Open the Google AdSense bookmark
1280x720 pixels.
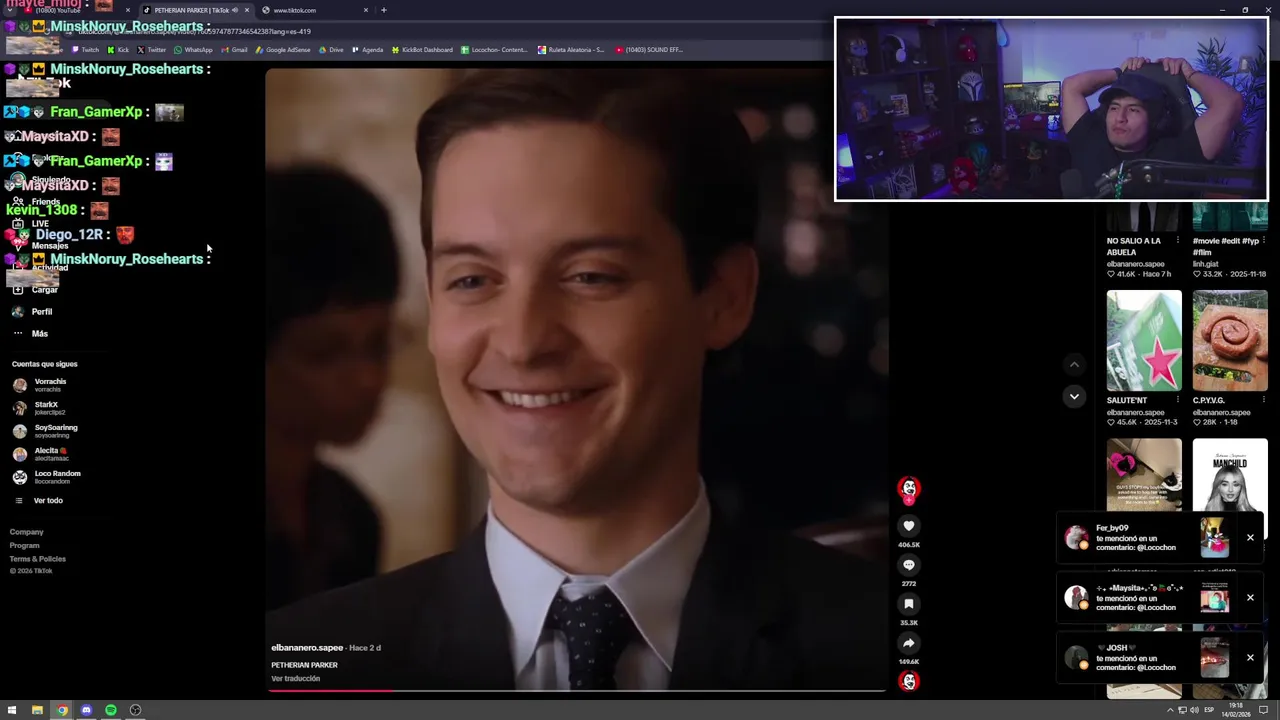283,50
